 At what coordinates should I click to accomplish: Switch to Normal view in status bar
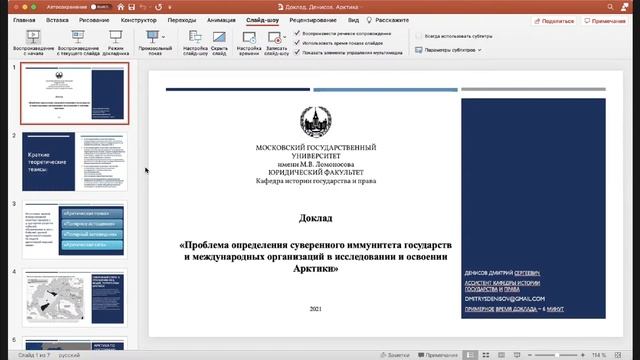coord(470,355)
